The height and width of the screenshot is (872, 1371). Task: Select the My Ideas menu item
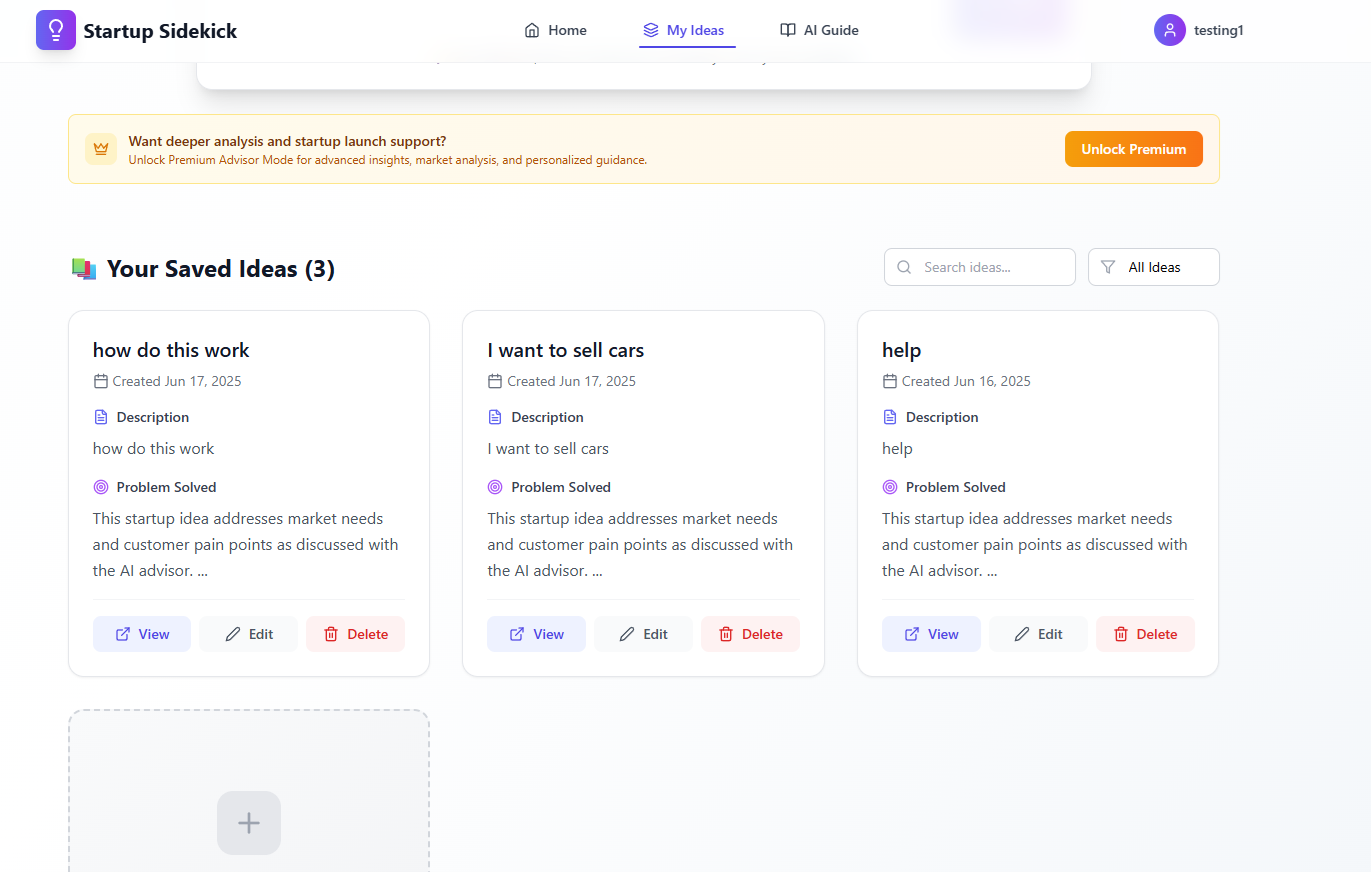click(687, 30)
